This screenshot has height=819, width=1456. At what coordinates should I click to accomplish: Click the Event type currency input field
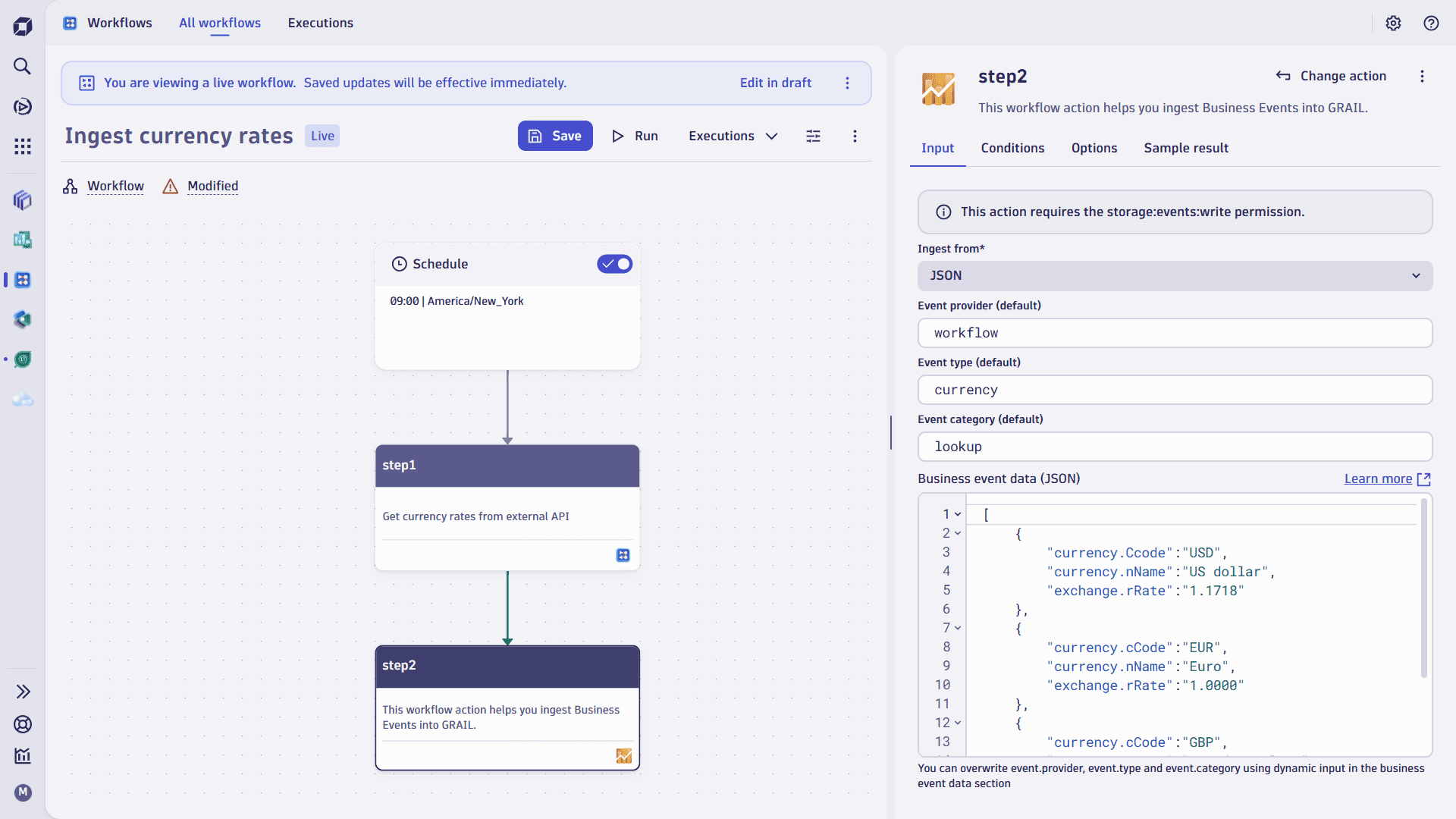point(1174,390)
